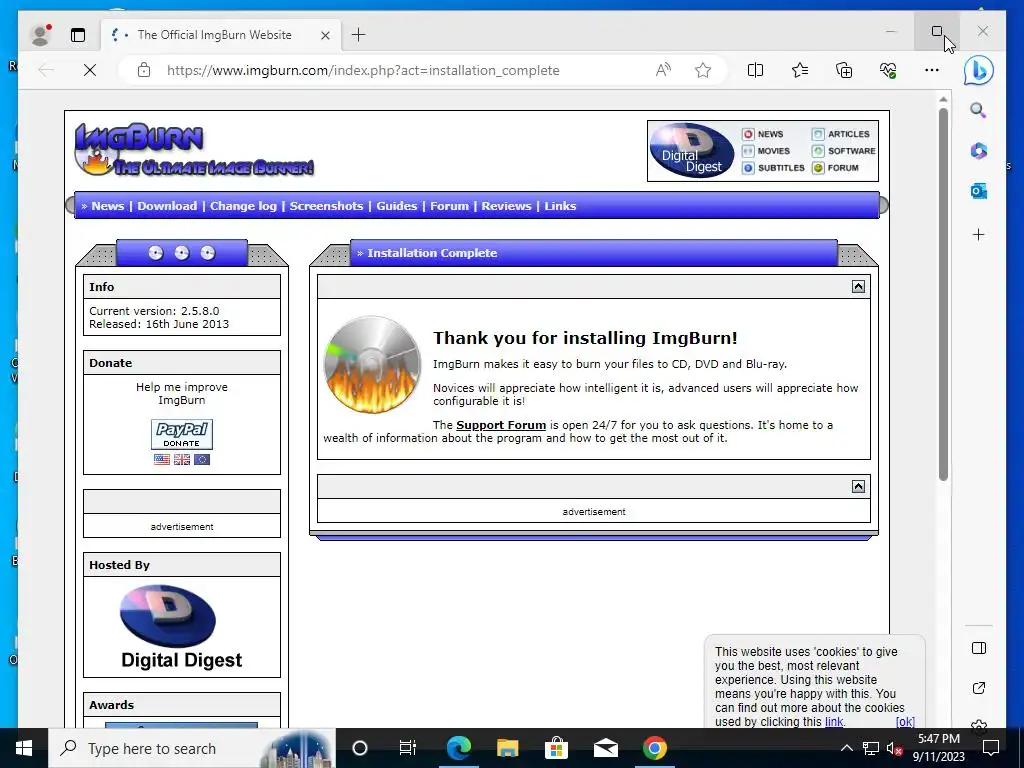Click the ImgBurn flaming disc image
Viewport: 1024px width, 768px height.
(372, 364)
